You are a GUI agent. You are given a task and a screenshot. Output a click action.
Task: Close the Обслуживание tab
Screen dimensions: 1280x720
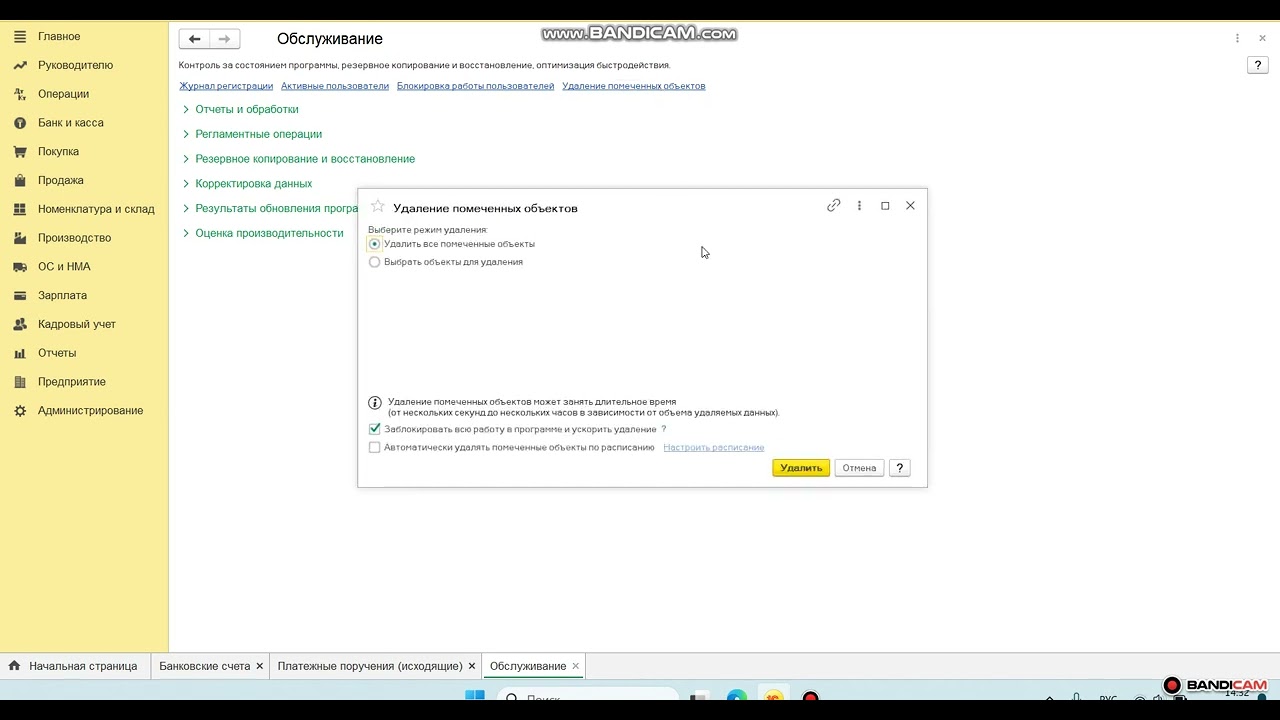pos(575,666)
